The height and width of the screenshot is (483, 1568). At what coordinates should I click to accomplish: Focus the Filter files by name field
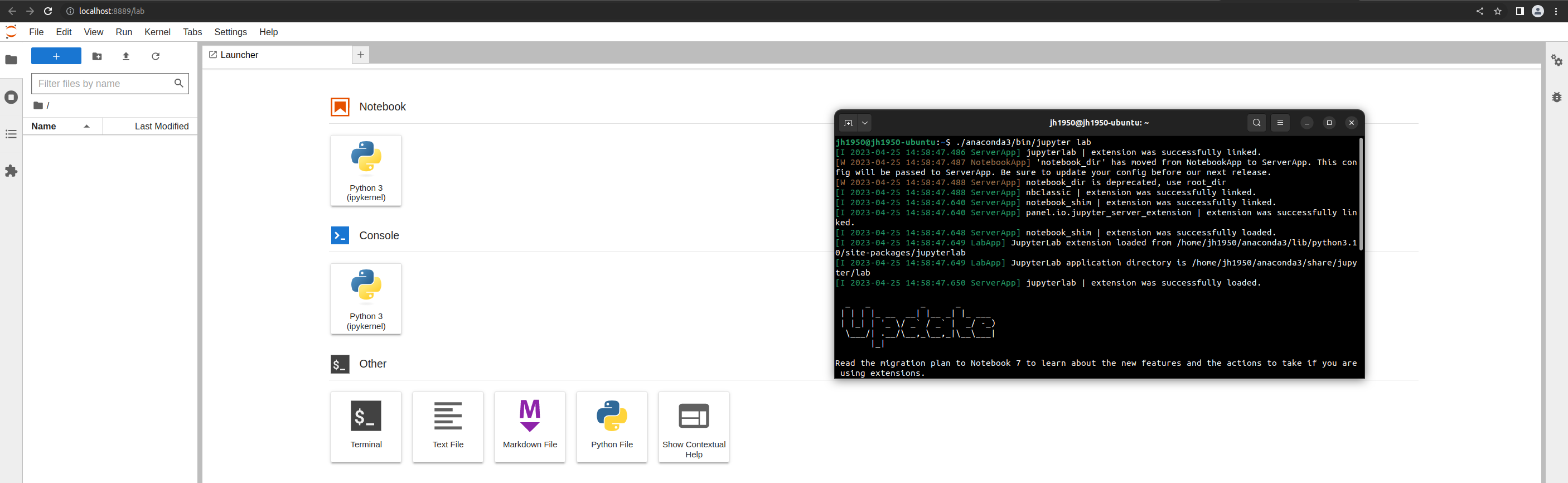click(x=110, y=84)
